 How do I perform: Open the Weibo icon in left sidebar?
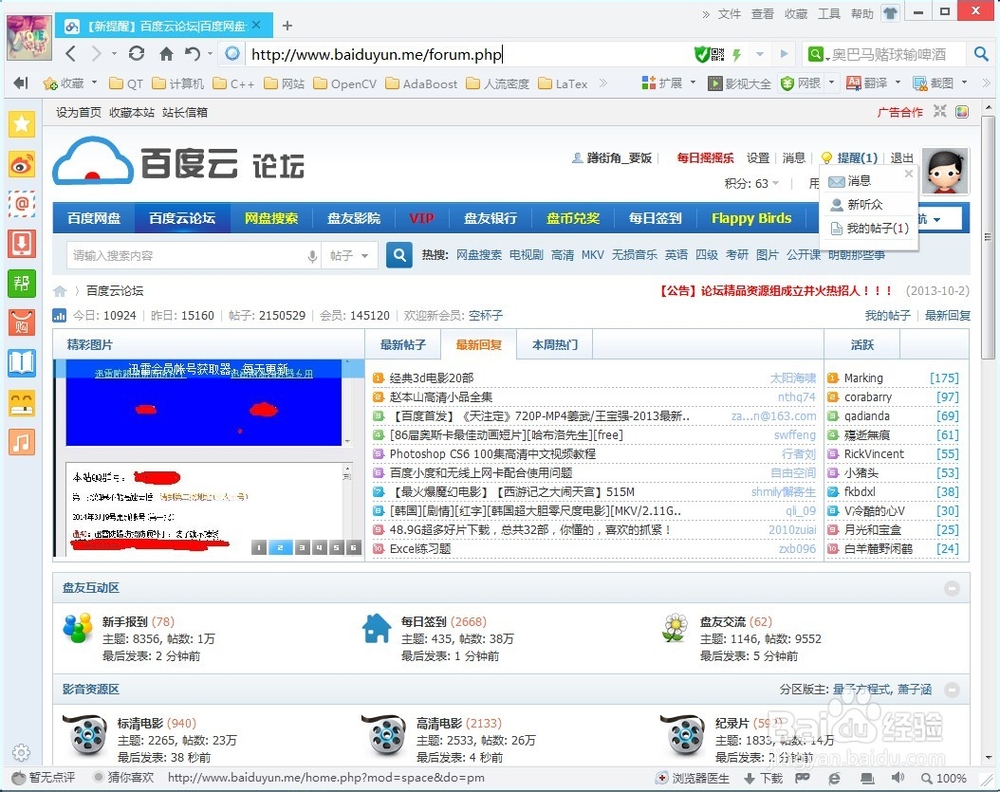[x=22, y=165]
